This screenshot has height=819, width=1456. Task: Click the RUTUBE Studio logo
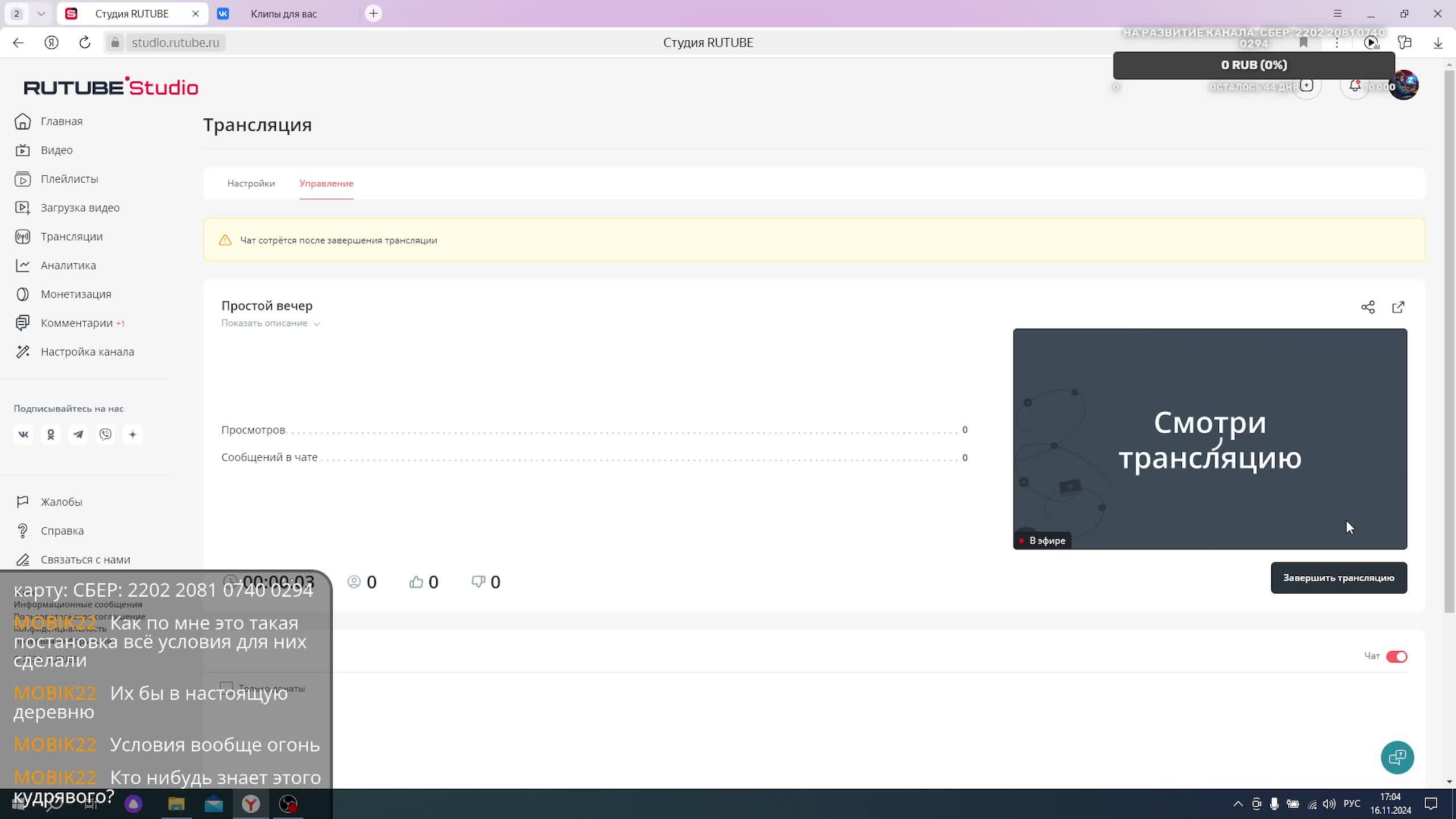tap(111, 86)
